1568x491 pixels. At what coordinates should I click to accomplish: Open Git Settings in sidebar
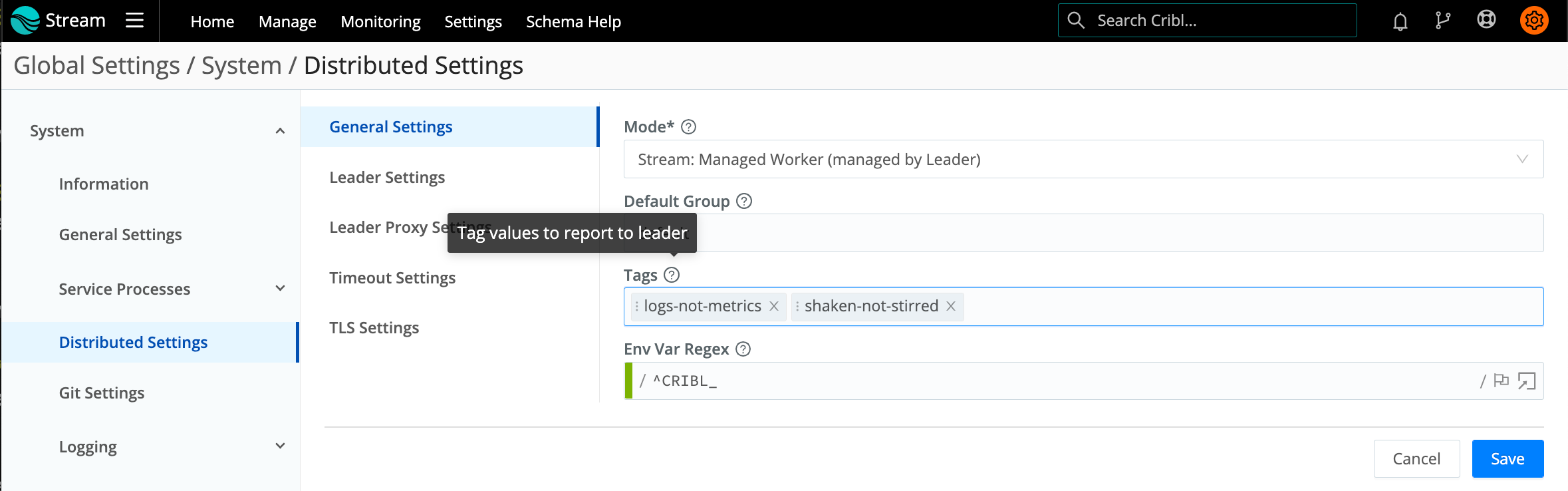[x=102, y=393]
